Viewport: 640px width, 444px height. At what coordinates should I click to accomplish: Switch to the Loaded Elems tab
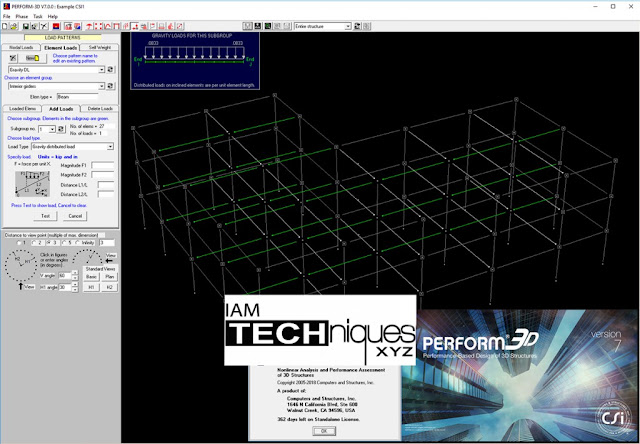[22, 109]
